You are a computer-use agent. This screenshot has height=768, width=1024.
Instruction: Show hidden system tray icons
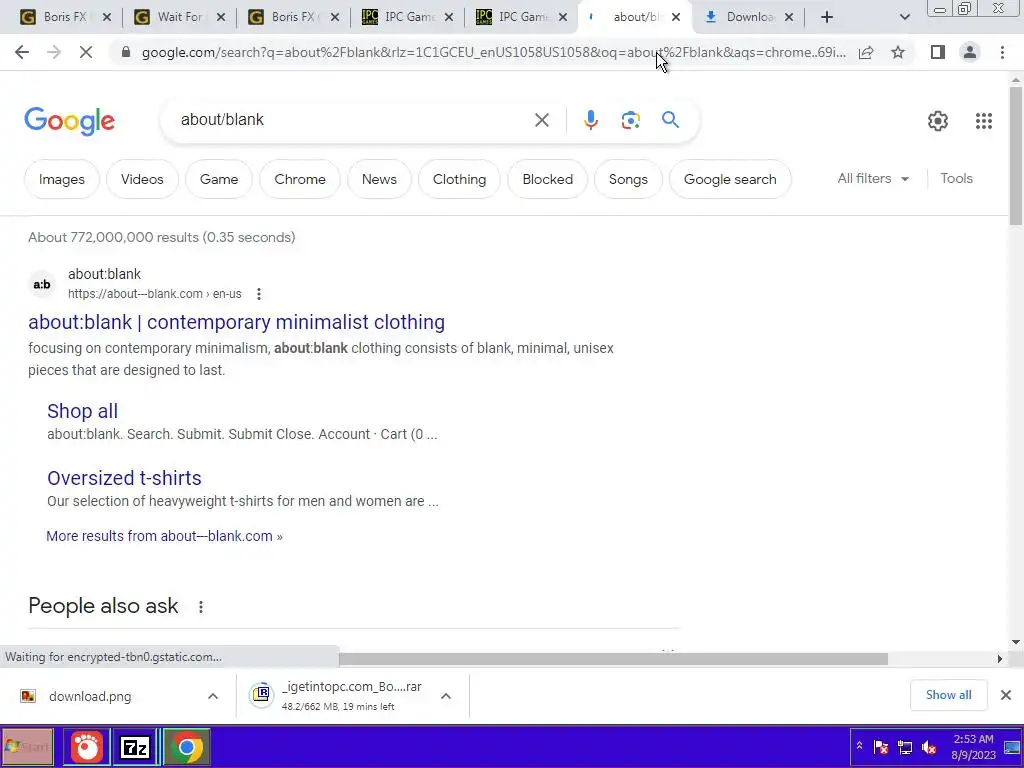[x=859, y=746]
